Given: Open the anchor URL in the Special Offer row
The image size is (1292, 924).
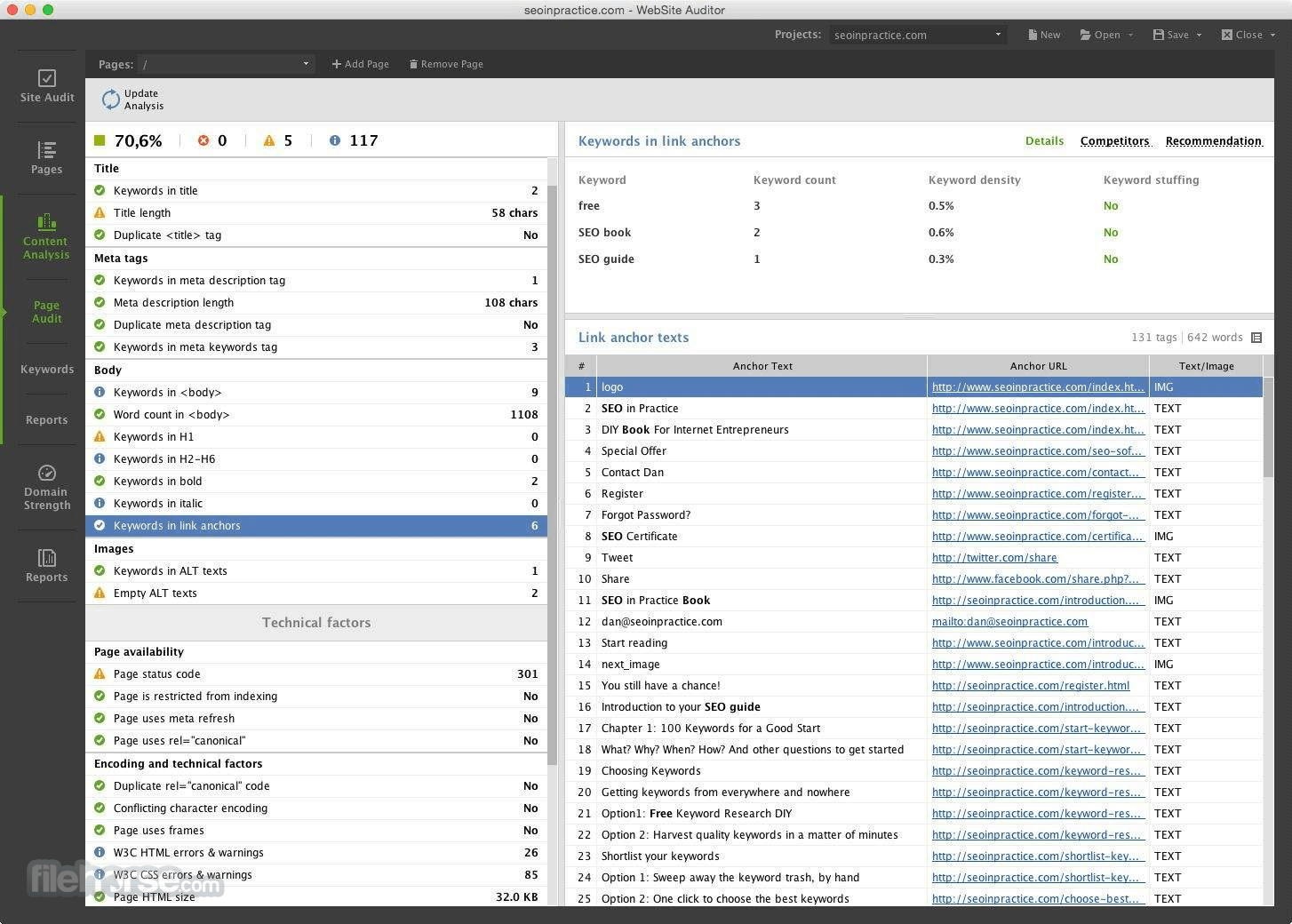Looking at the screenshot, I should coord(1037,451).
